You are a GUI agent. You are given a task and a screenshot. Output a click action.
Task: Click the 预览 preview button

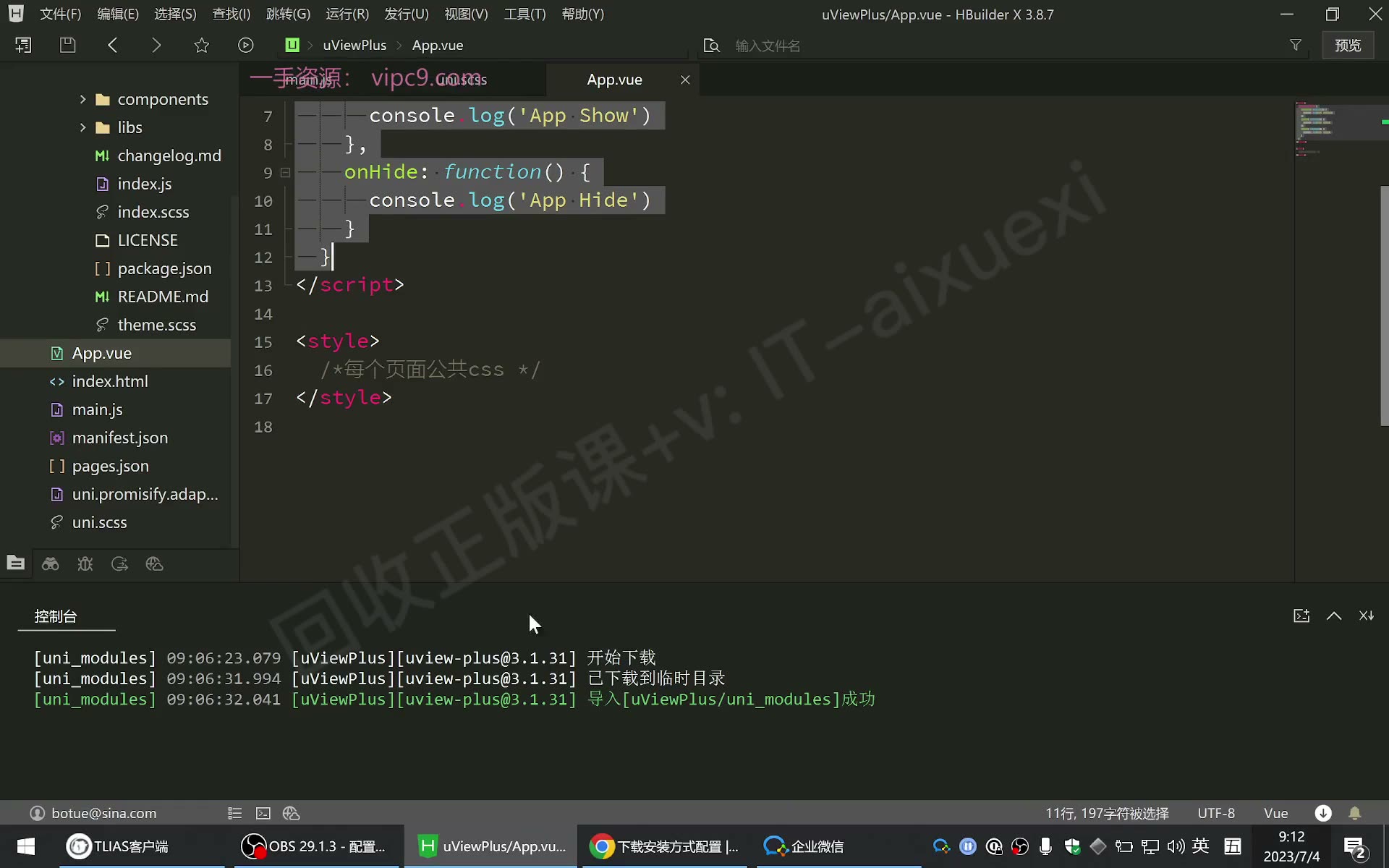pos(1348,45)
